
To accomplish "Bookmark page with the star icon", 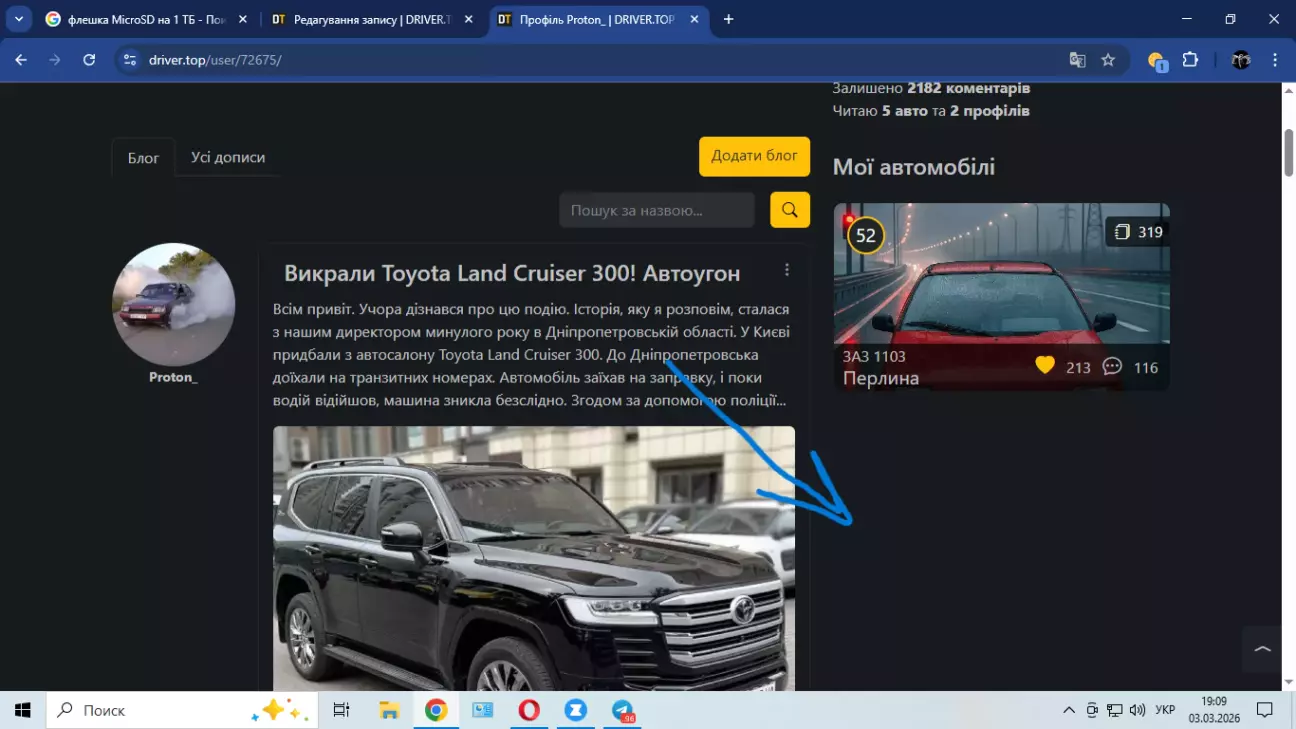I will (x=1108, y=60).
